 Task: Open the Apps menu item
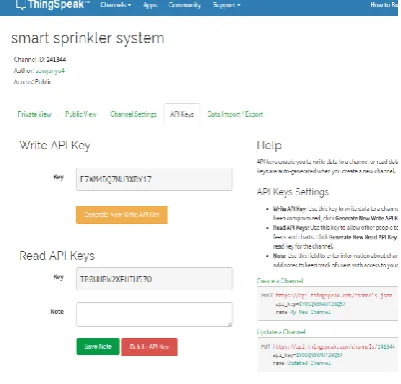tap(150, 5)
